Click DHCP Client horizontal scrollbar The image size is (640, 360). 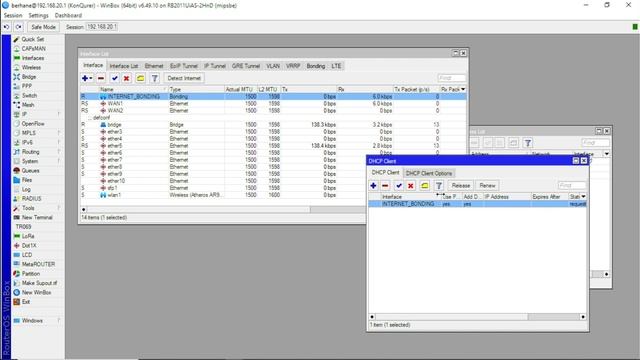pos(477,317)
